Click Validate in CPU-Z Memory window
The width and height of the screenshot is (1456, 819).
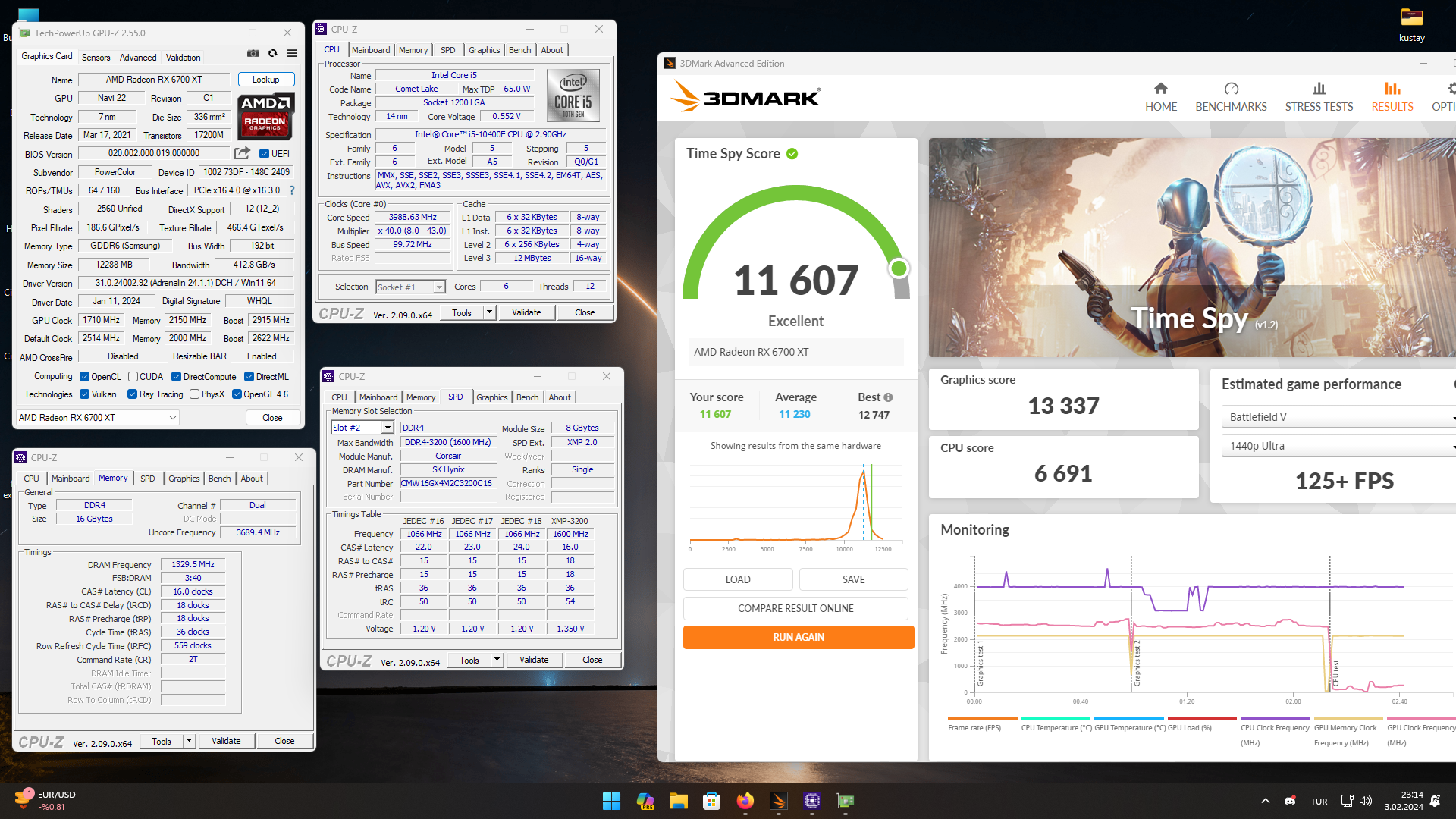226,741
